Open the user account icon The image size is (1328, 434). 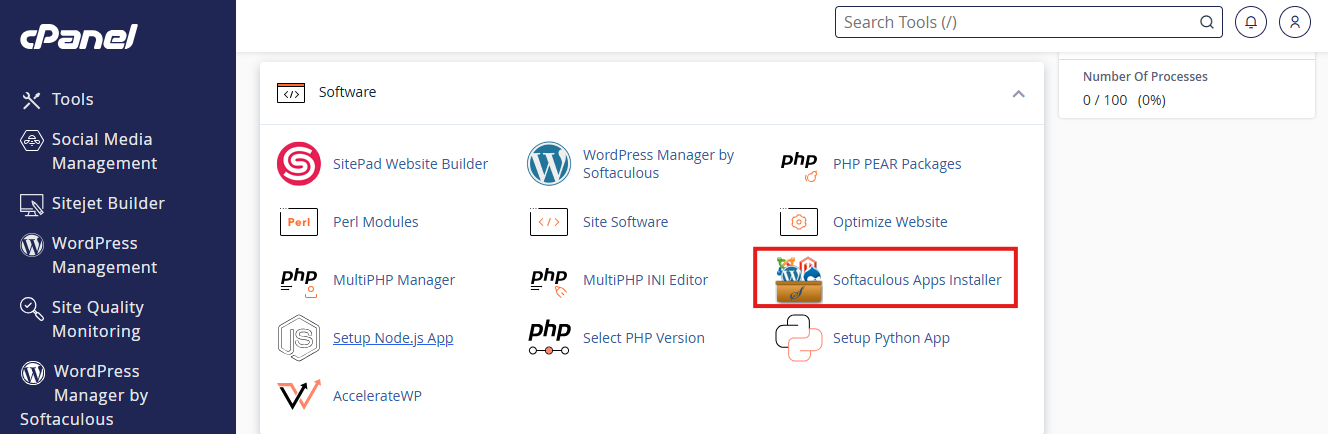[1295, 22]
